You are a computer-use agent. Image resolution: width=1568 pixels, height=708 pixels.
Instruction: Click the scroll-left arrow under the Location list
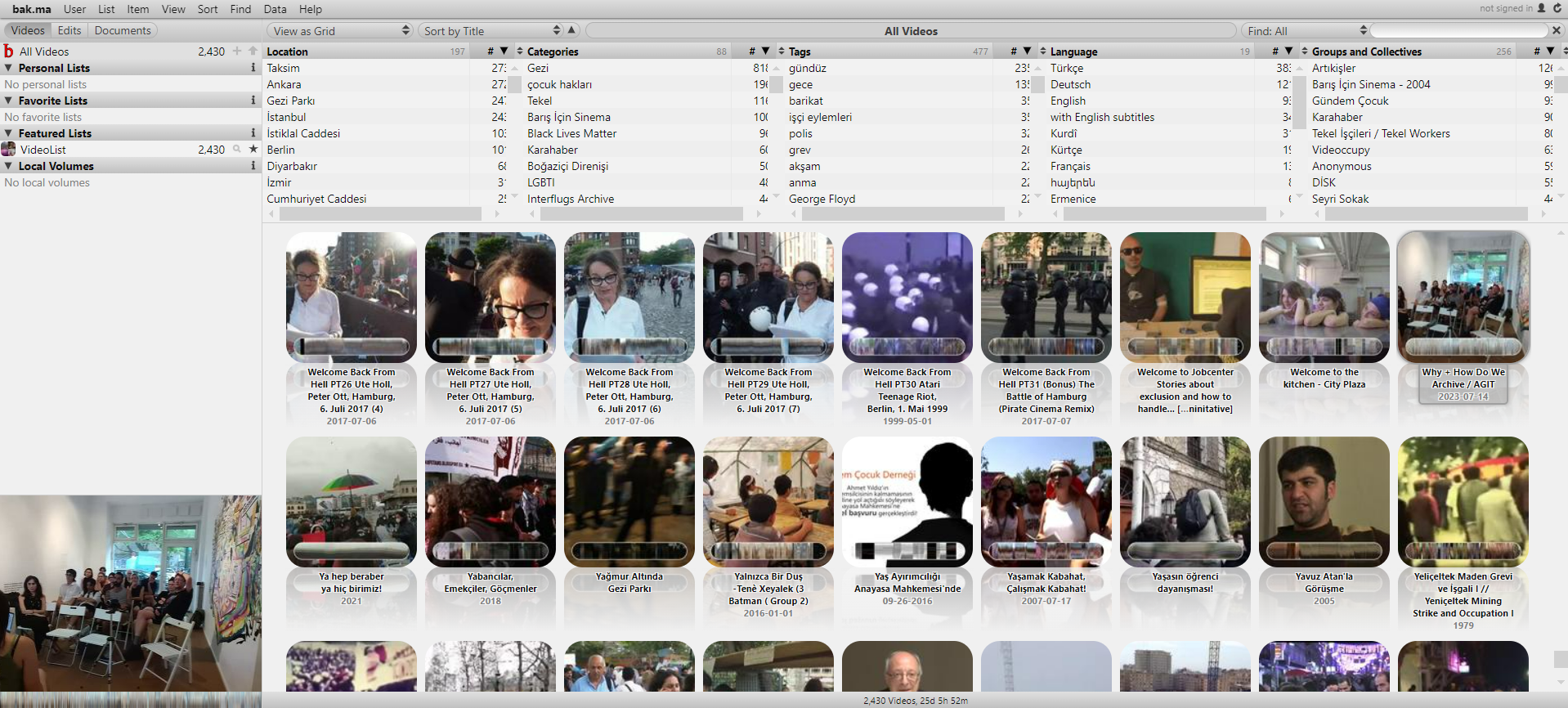(271, 214)
